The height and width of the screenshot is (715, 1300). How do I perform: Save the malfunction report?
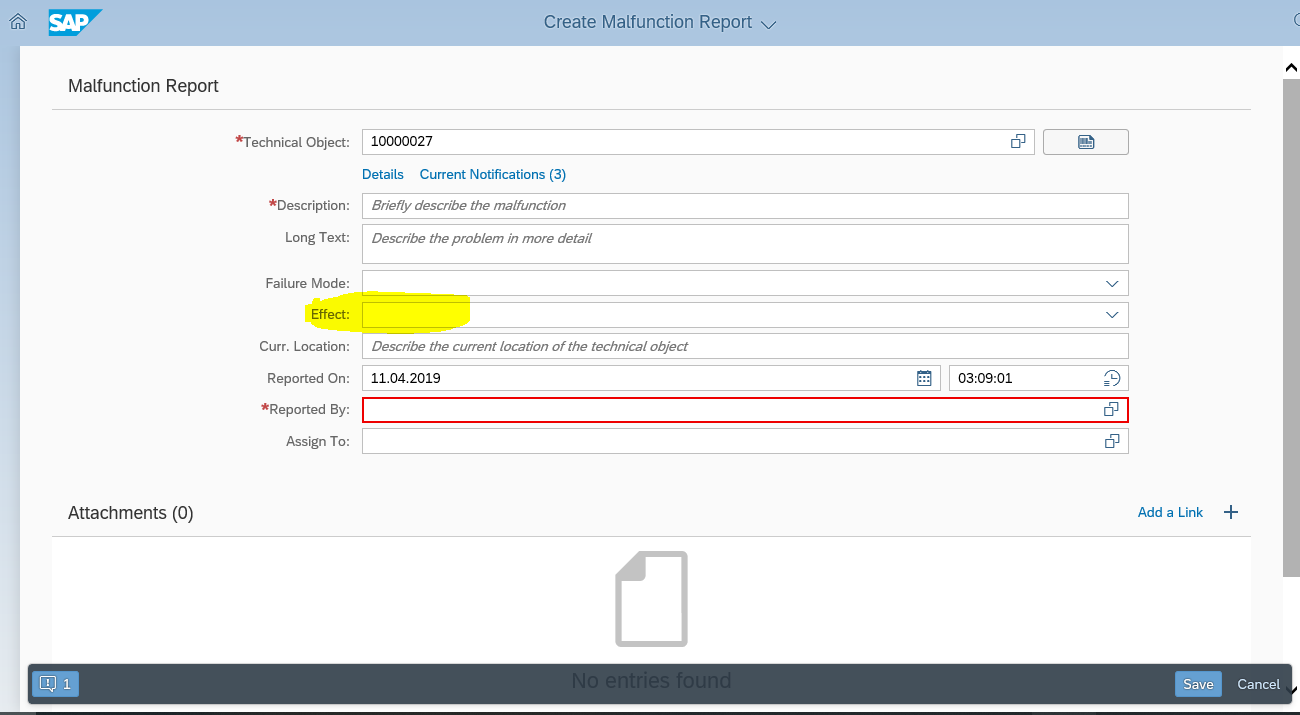click(1198, 684)
